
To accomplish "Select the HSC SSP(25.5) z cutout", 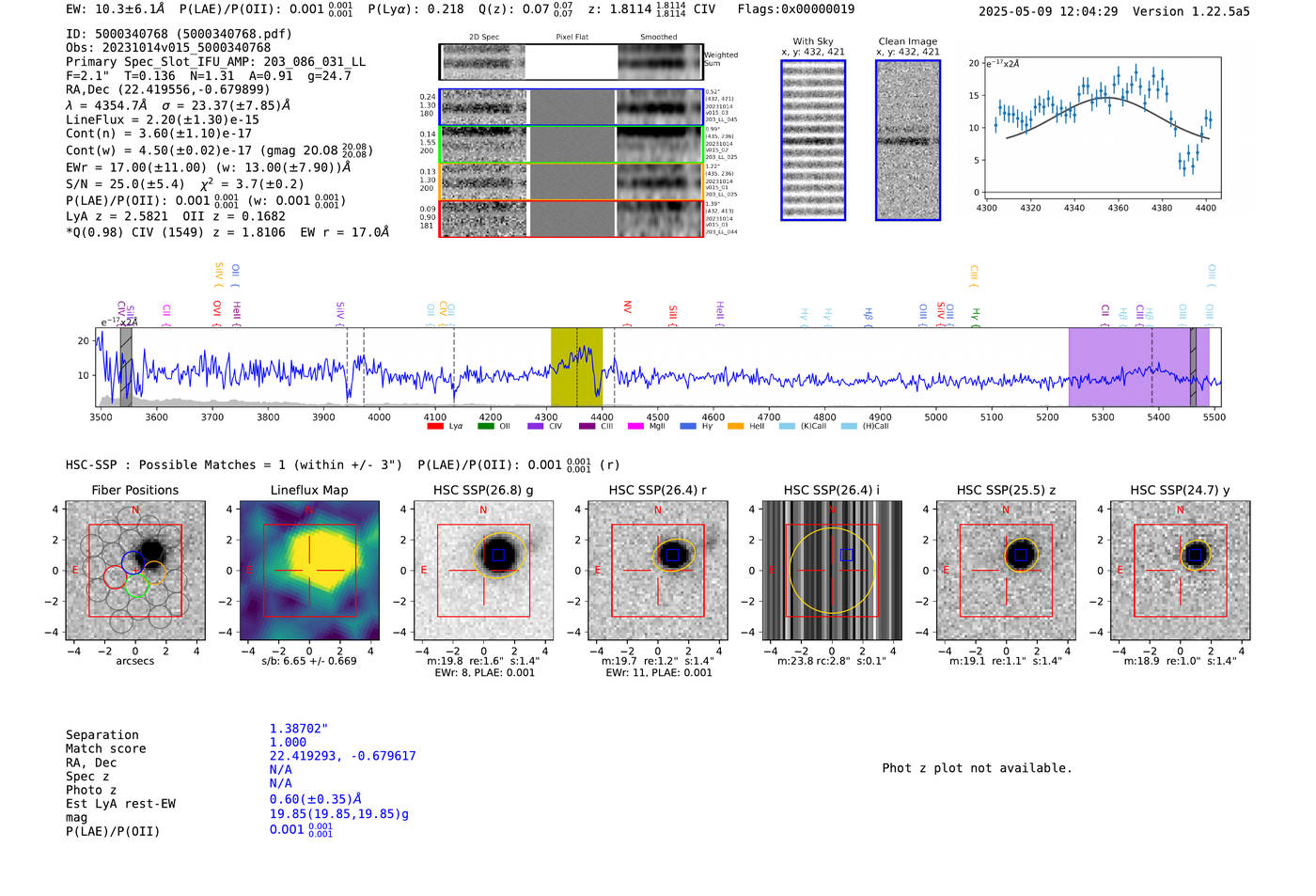I will coord(1006,570).
